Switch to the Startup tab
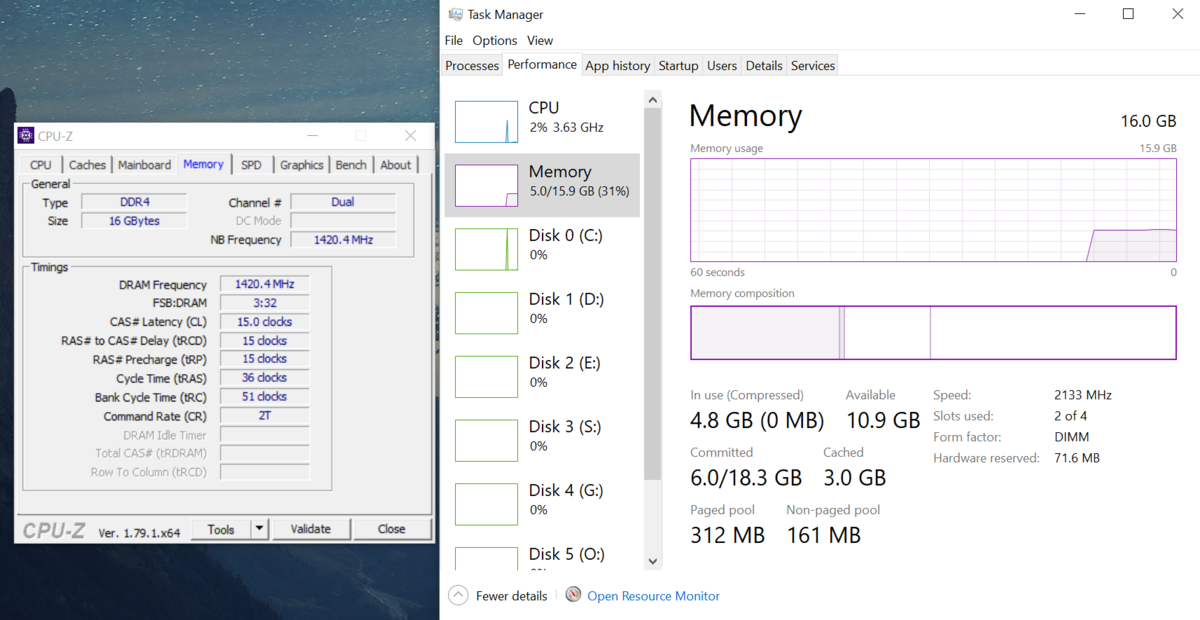1200x620 pixels. click(x=678, y=65)
